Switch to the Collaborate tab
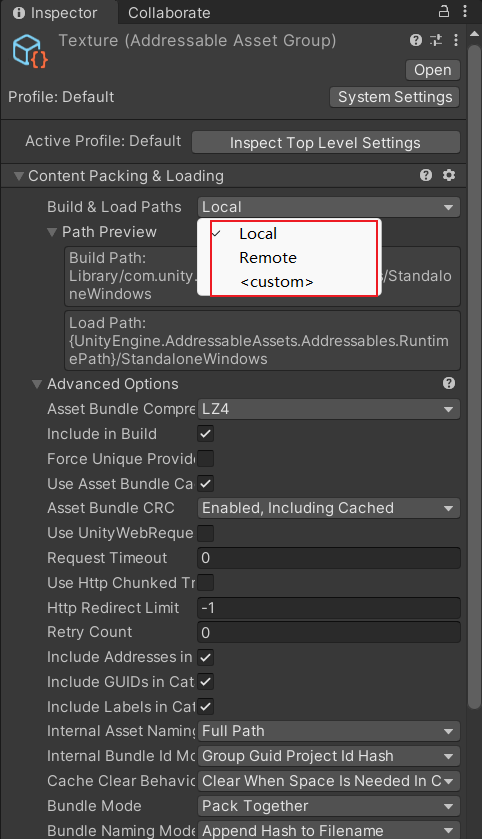 click(x=169, y=13)
